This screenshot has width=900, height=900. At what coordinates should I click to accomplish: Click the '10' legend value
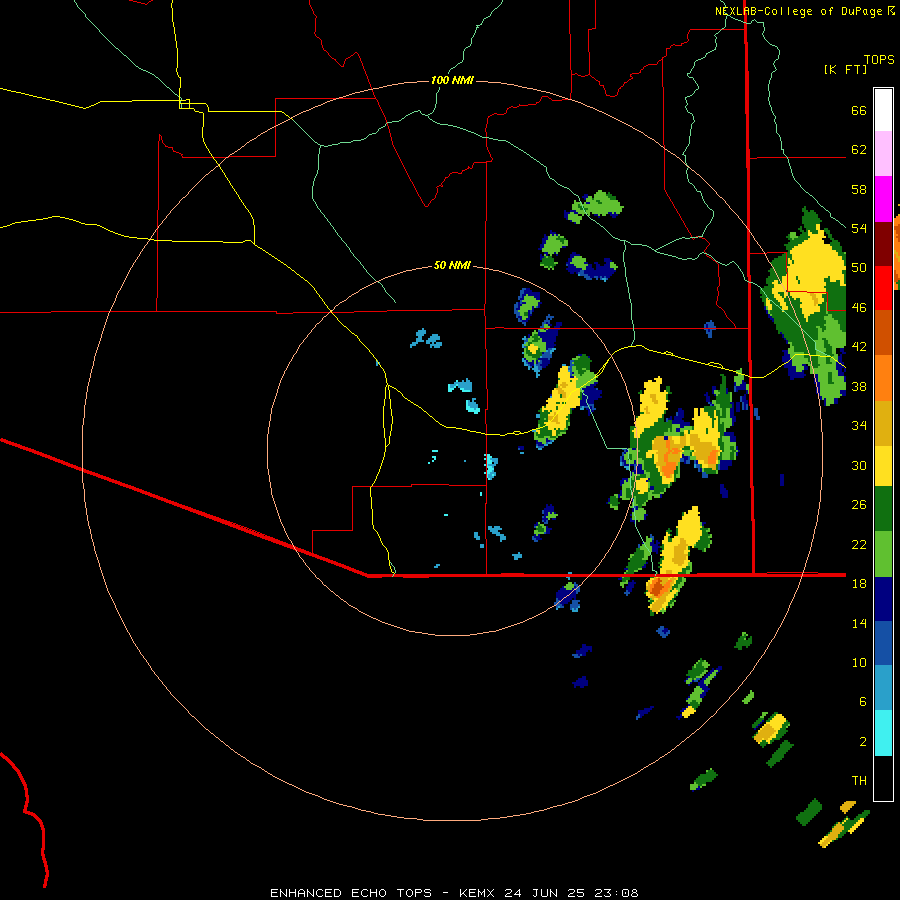(x=859, y=662)
